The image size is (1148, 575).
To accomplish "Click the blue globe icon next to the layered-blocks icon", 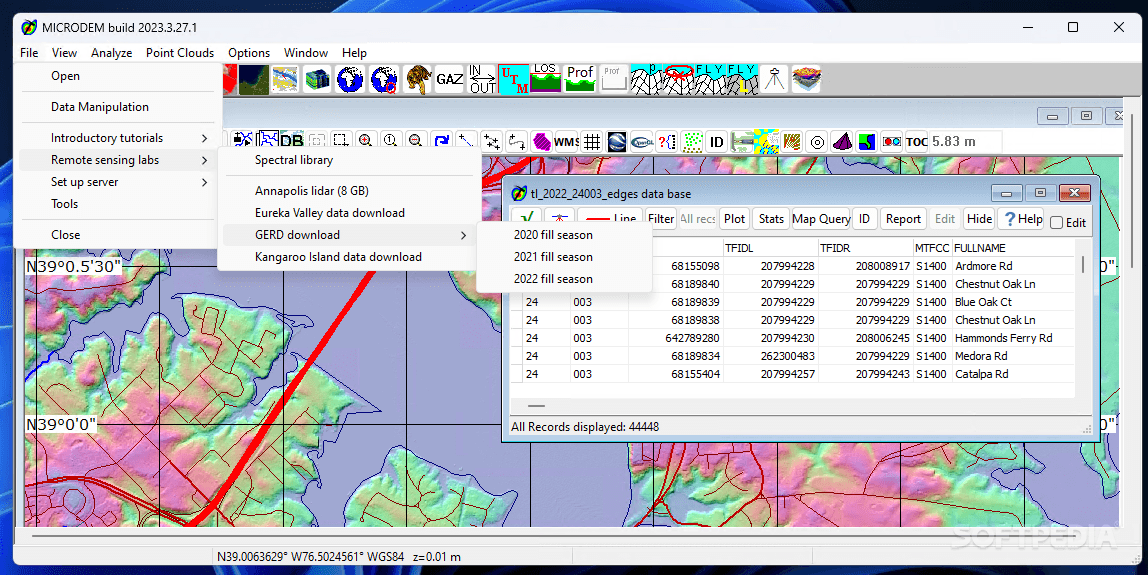I will click(x=351, y=78).
